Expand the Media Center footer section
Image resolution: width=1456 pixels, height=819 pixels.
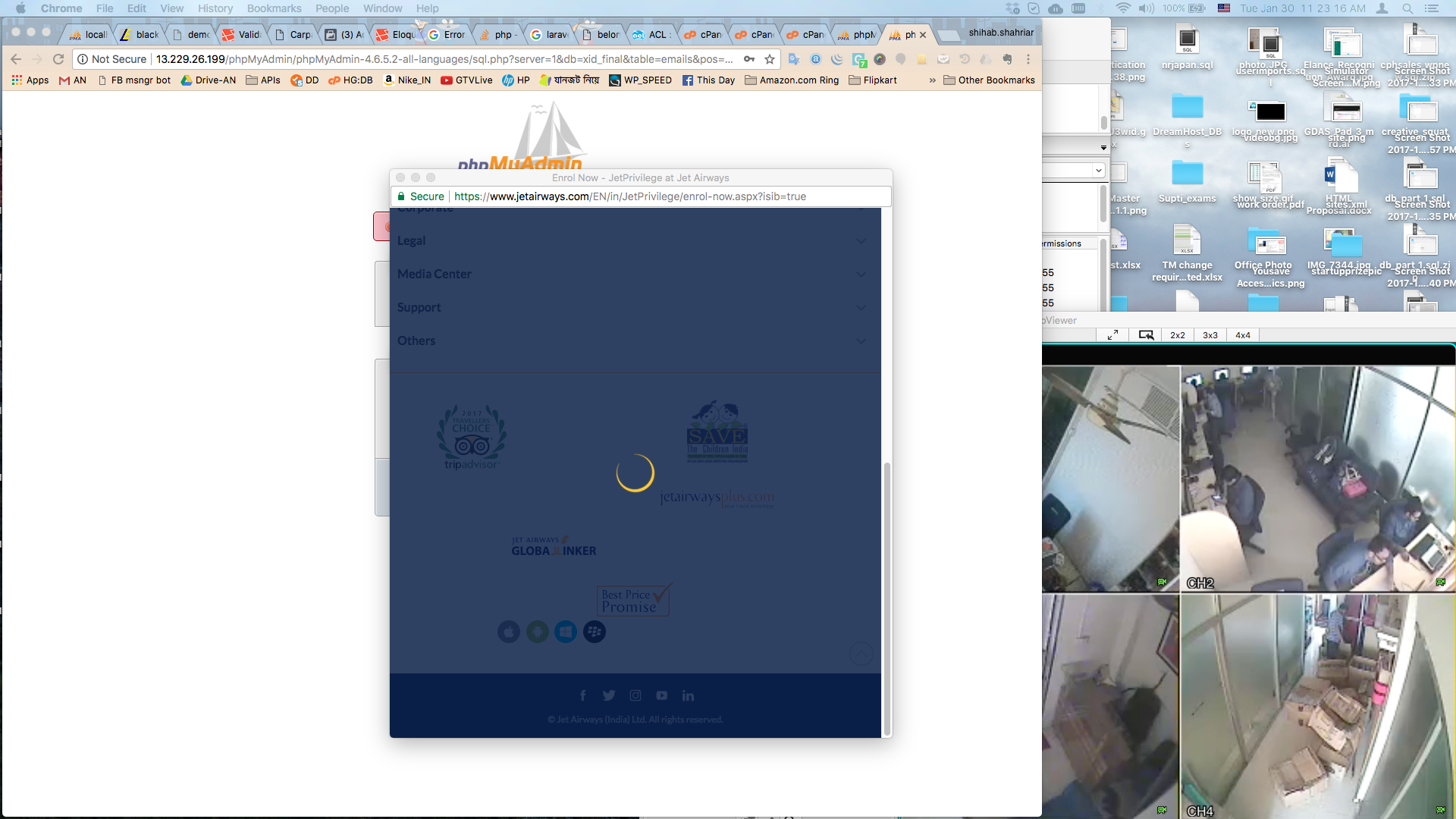[x=635, y=274]
